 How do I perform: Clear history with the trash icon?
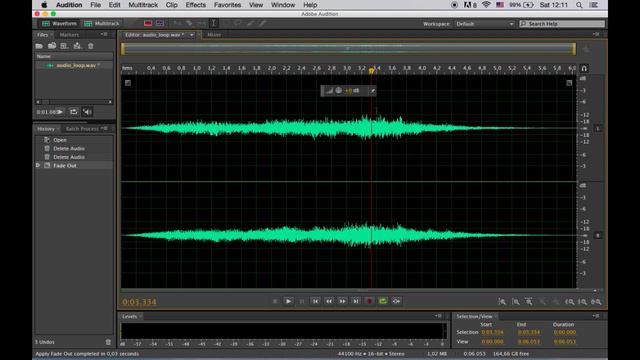pyautogui.click(x=108, y=342)
